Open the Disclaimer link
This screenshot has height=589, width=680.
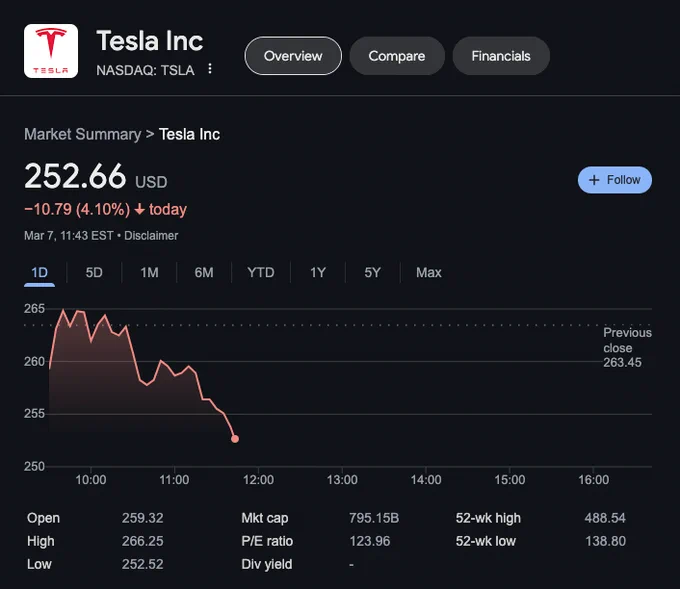151,236
